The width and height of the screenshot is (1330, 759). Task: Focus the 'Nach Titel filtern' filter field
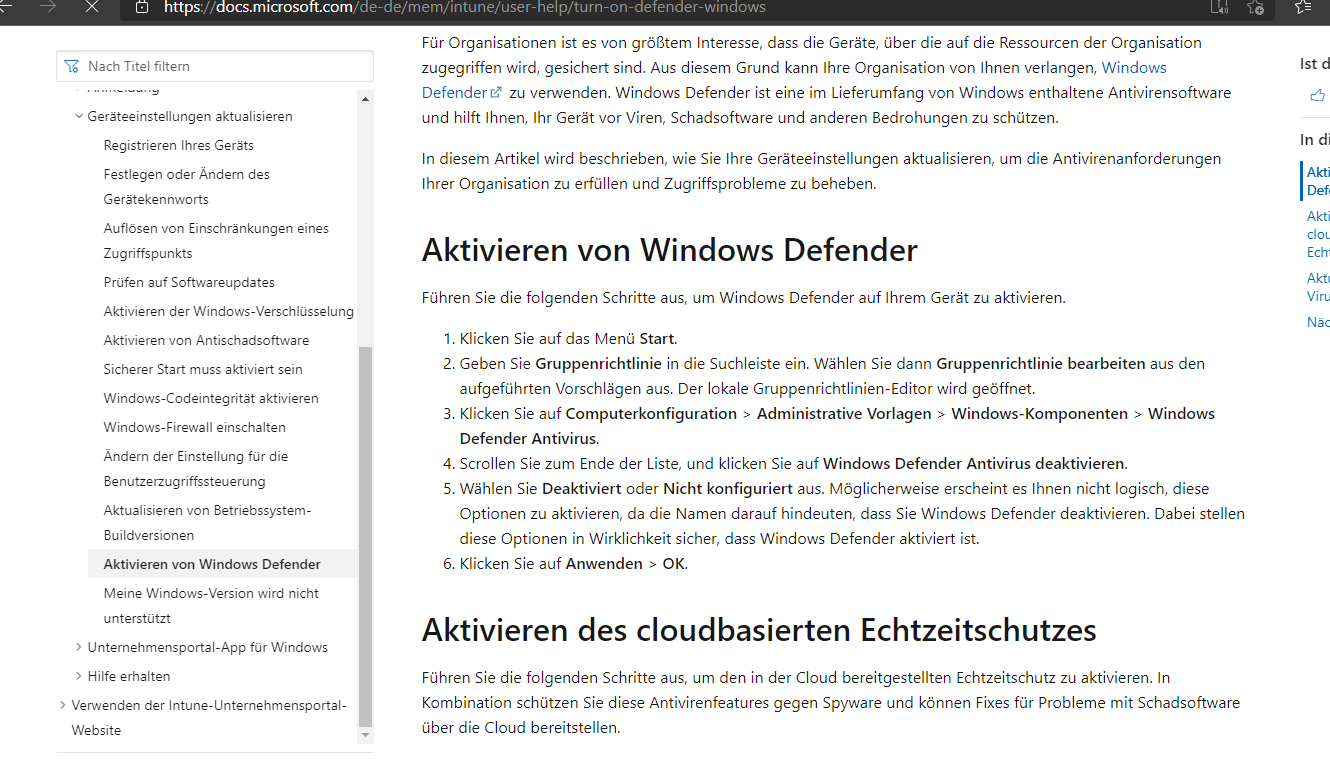click(215, 66)
